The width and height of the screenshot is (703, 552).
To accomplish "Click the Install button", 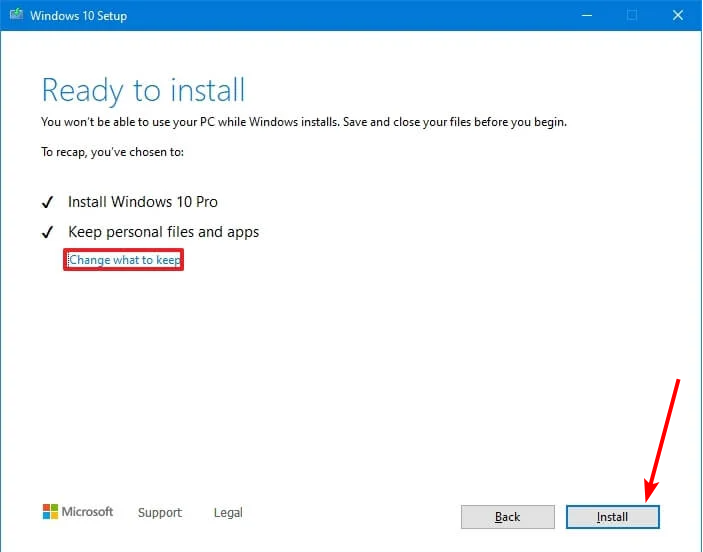I will 612,517.
